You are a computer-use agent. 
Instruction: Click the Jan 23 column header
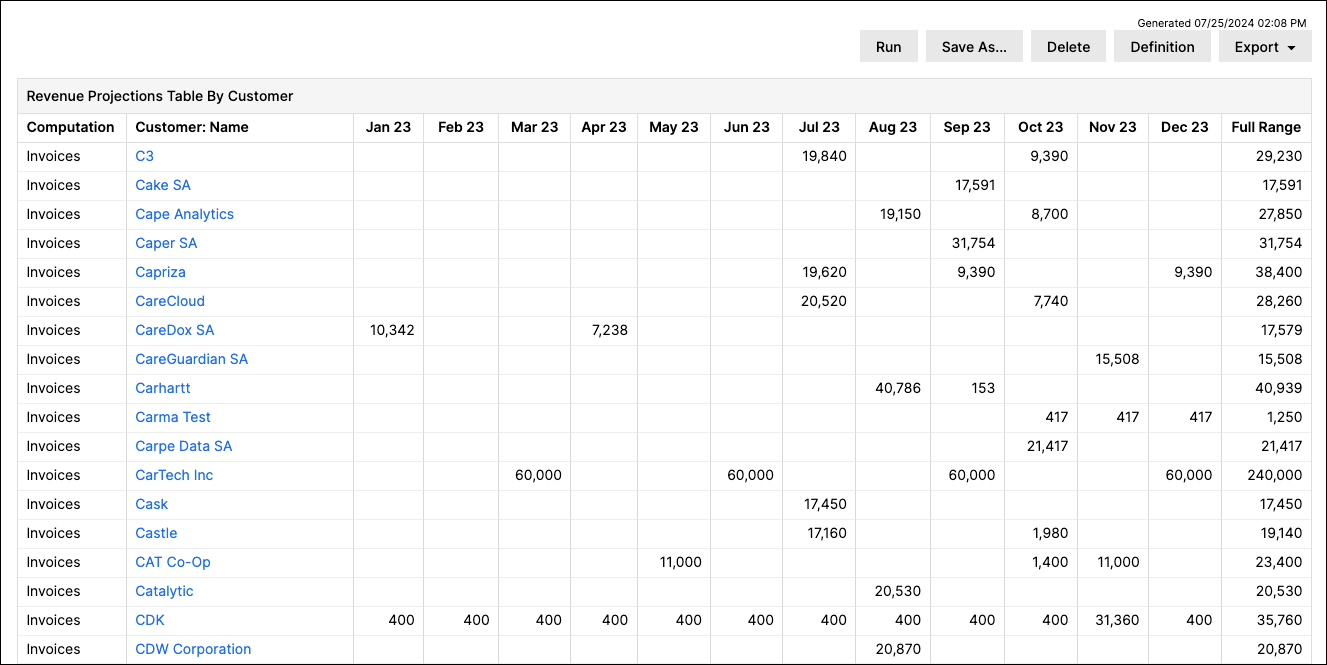388,127
